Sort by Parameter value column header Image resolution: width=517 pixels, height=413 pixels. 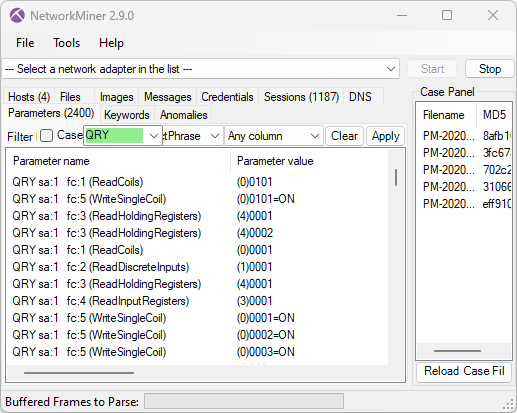tap(309, 161)
